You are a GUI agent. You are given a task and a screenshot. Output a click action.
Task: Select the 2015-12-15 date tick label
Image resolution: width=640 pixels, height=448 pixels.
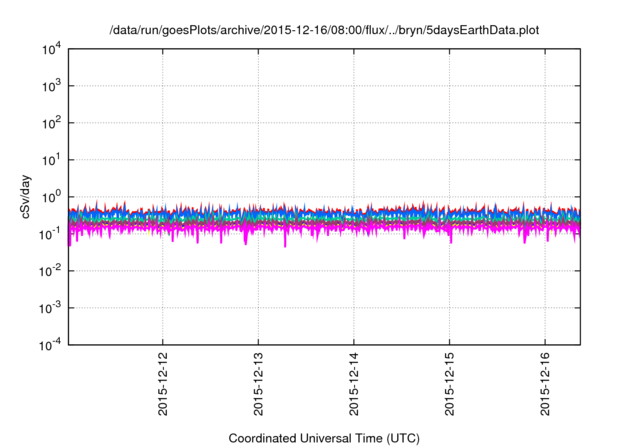[449, 384]
